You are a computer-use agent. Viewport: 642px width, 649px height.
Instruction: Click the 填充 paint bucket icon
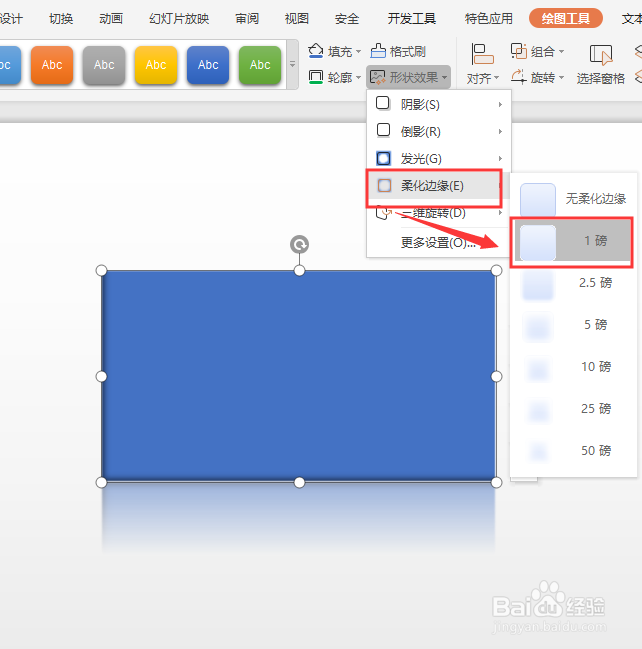pyautogui.click(x=316, y=51)
